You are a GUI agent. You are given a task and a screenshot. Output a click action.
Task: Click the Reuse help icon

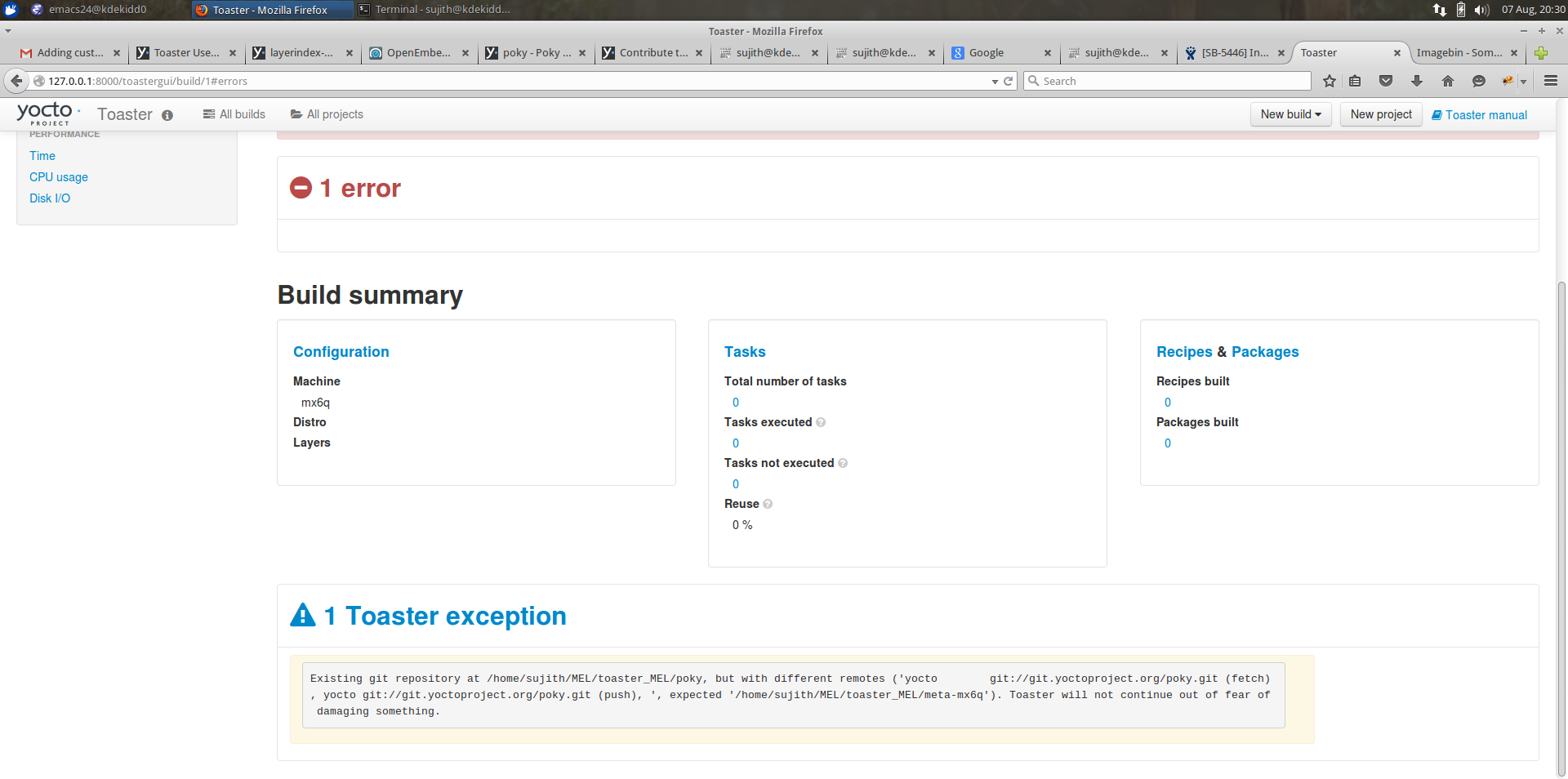pos(768,504)
